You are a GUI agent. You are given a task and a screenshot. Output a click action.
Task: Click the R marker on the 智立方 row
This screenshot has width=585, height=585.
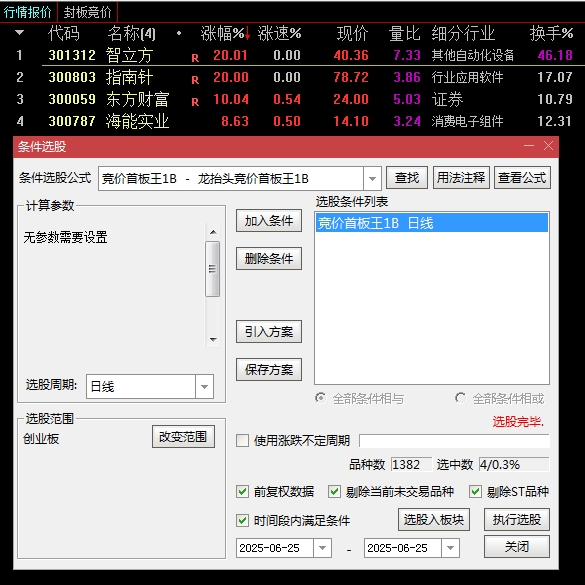click(195, 58)
